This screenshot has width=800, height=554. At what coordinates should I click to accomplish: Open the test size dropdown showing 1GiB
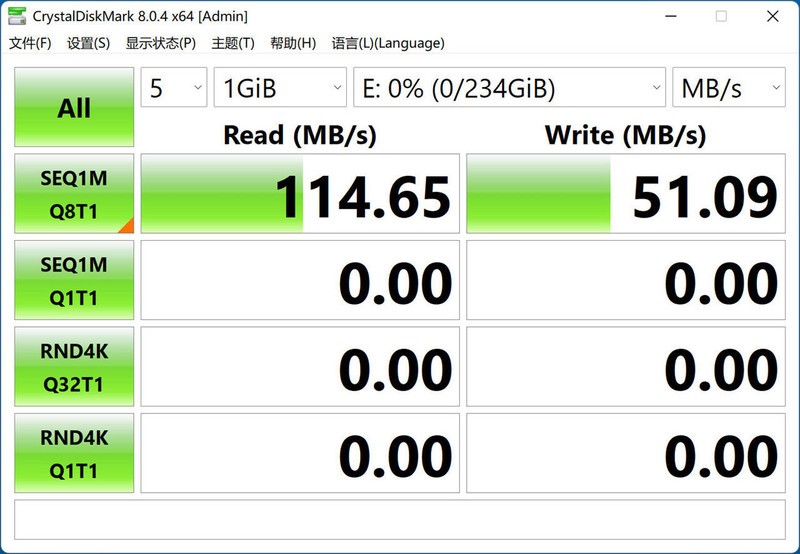coord(280,88)
